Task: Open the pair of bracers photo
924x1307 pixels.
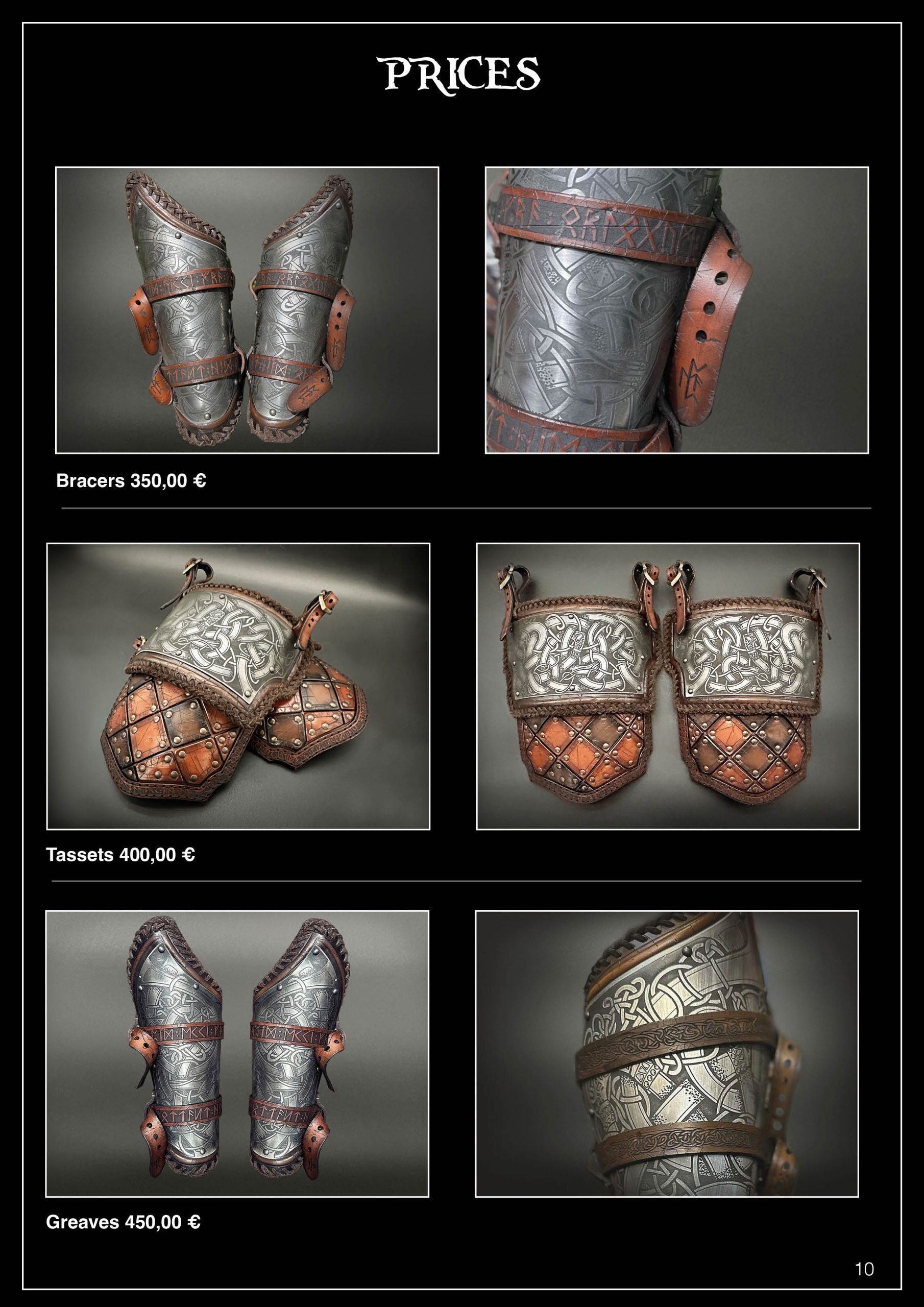Action: click(x=247, y=310)
